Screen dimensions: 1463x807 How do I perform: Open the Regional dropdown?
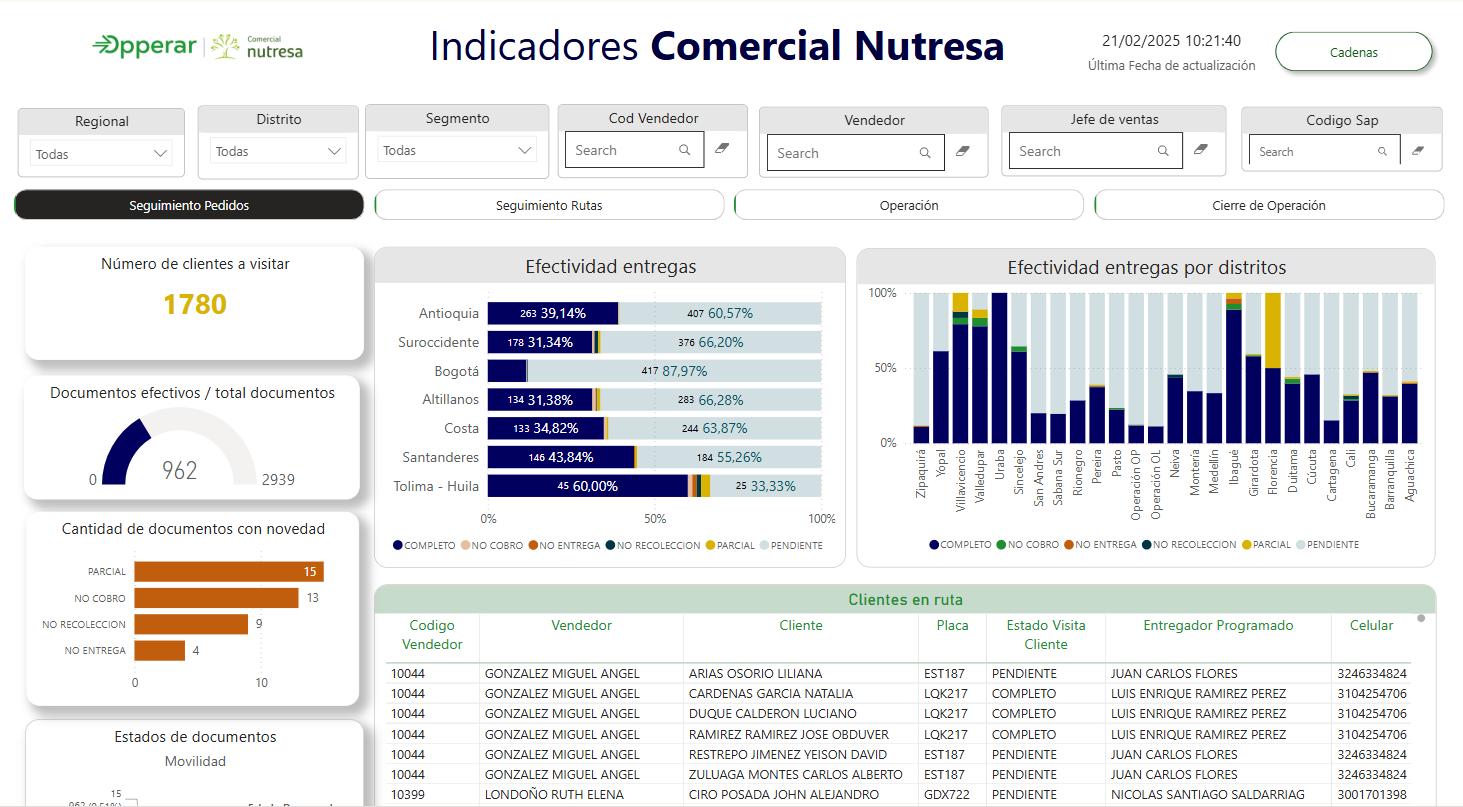point(101,154)
